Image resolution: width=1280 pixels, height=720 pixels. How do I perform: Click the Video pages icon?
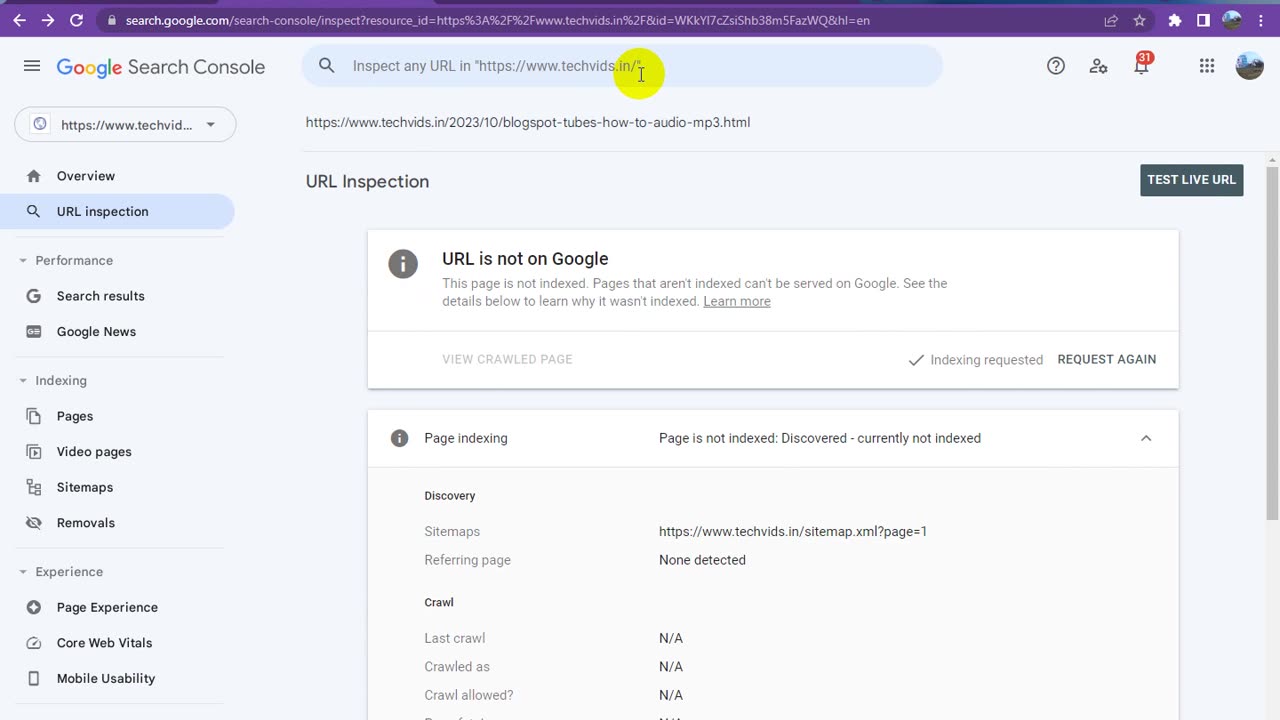click(34, 452)
